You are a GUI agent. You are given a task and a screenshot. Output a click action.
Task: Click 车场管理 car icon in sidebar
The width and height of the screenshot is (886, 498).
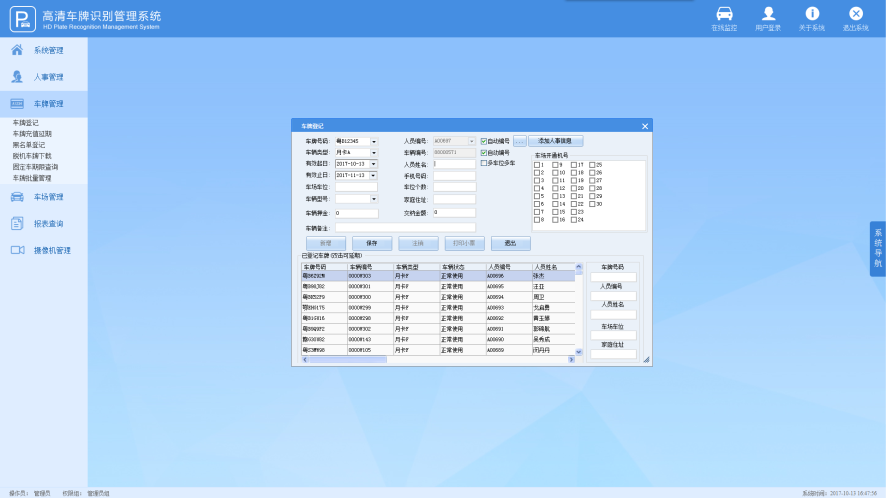pos(17,197)
